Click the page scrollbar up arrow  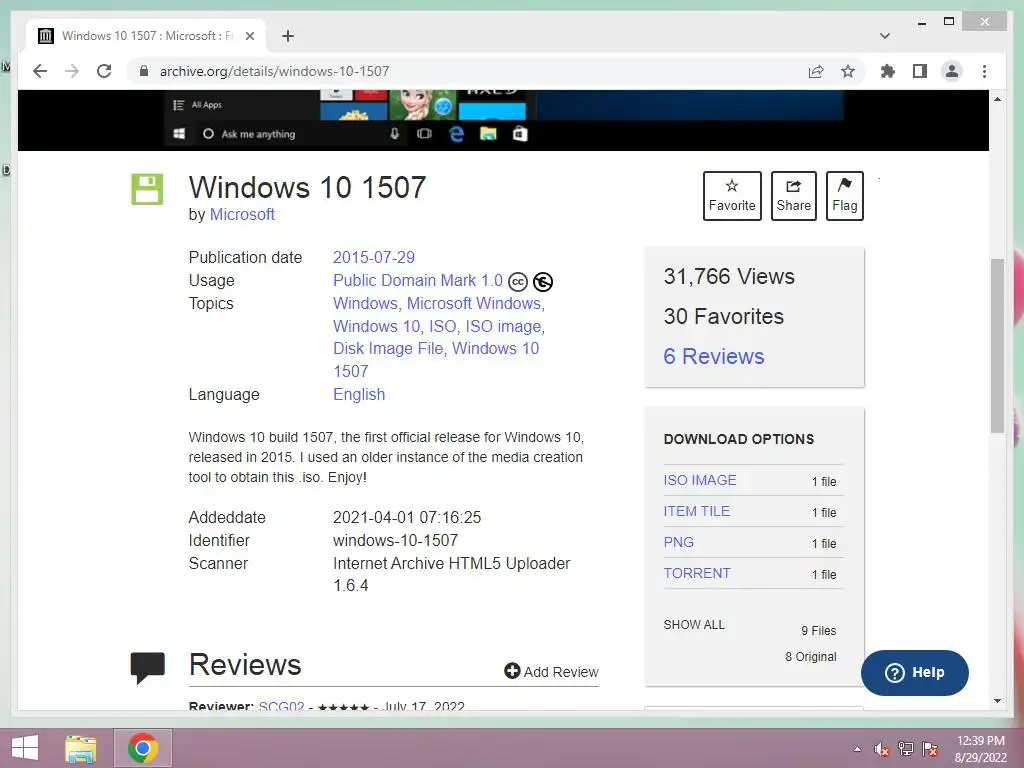click(x=997, y=99)
